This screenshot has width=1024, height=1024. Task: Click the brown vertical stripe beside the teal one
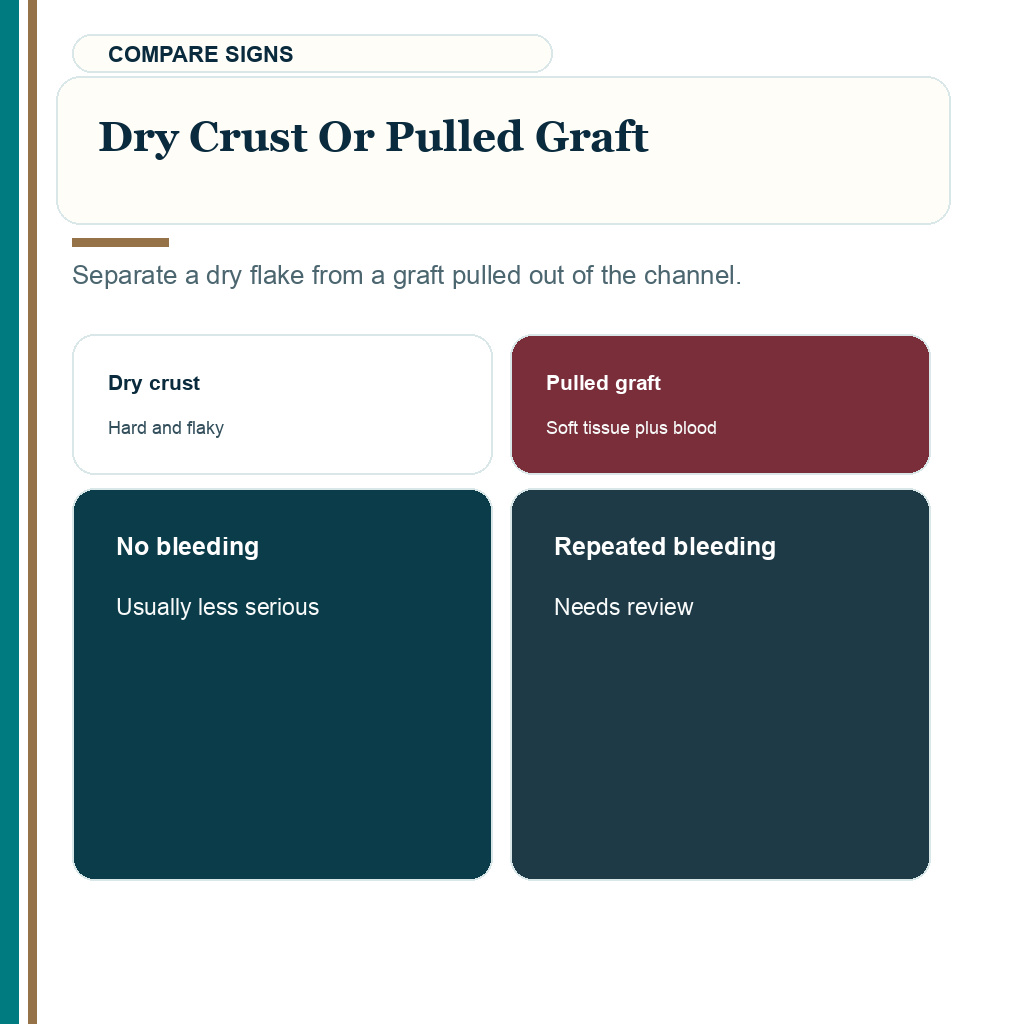pyautogui.click(x=33, y=512)
